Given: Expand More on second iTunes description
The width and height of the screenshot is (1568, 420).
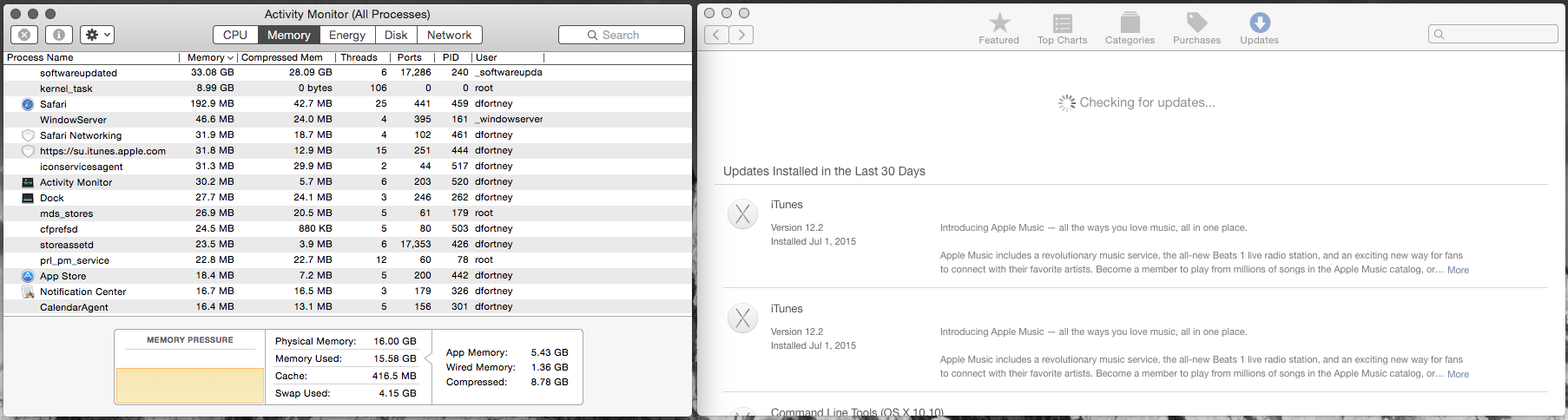Looking at the screenshot, I should [x=1458, y=374].
